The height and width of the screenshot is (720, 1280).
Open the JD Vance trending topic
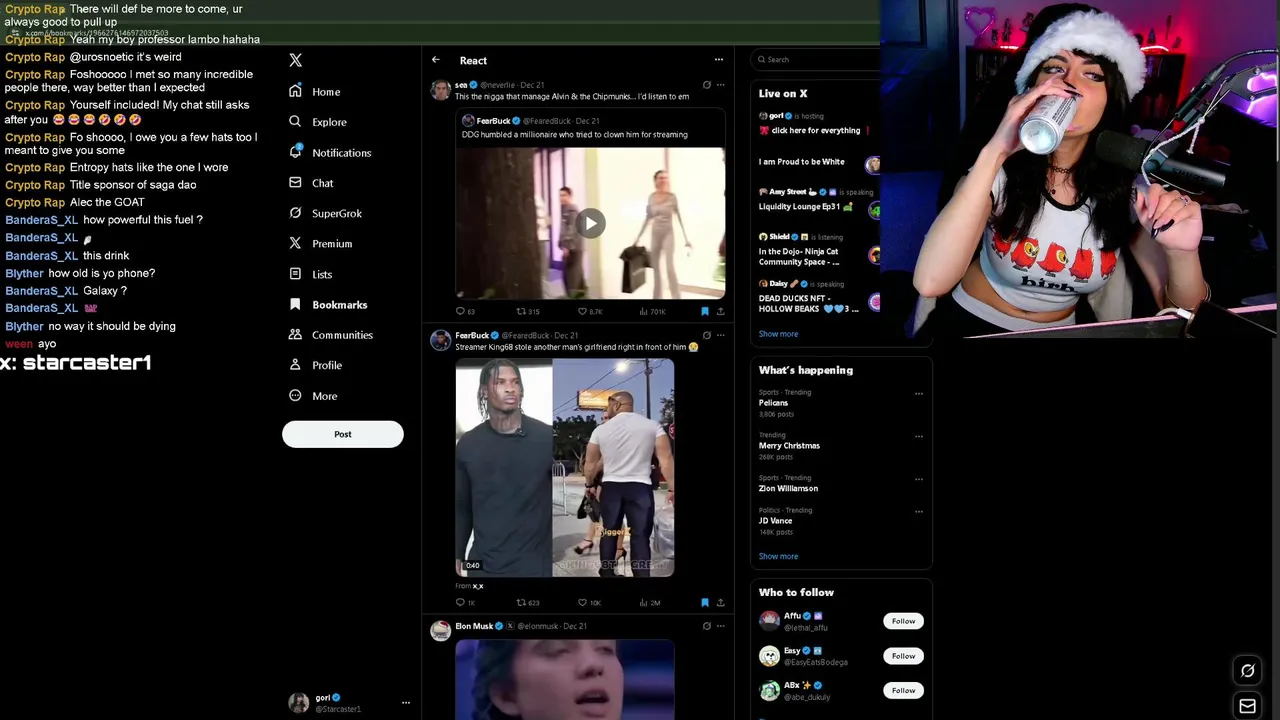click(x=775, y=520)
